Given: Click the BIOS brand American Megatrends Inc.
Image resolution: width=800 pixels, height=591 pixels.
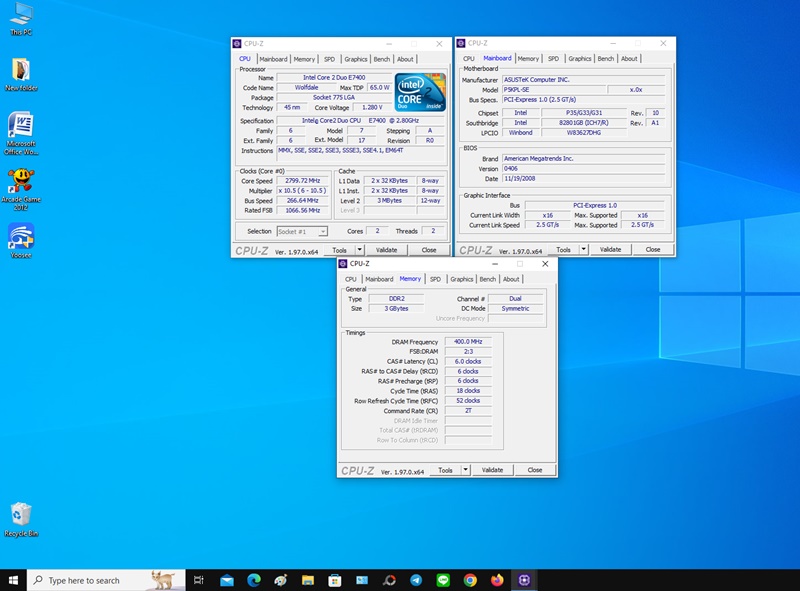Looking at the screenshot, I should 584,159.
